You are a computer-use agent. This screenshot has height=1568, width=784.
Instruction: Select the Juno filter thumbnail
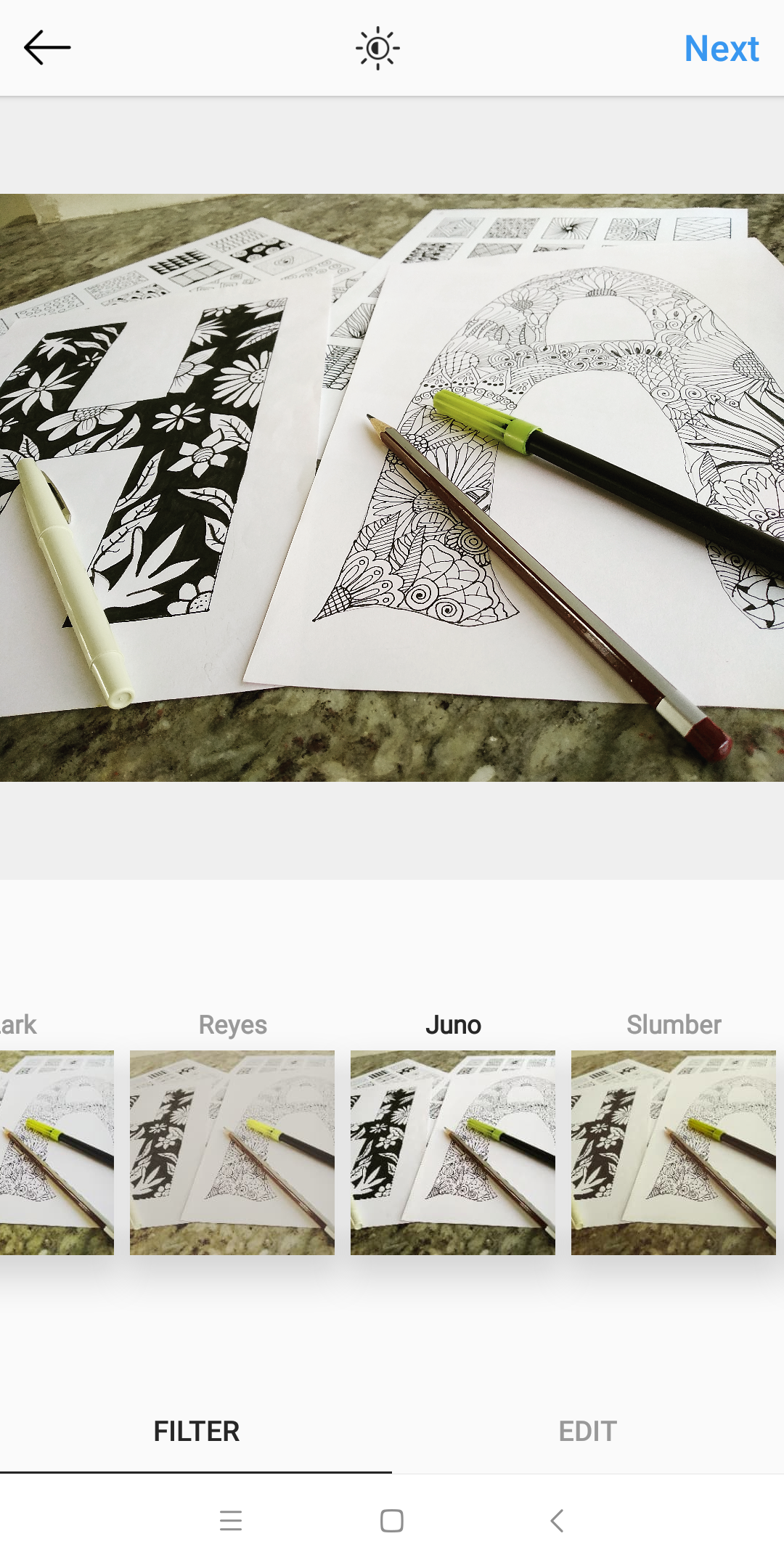pos(453,1153)
